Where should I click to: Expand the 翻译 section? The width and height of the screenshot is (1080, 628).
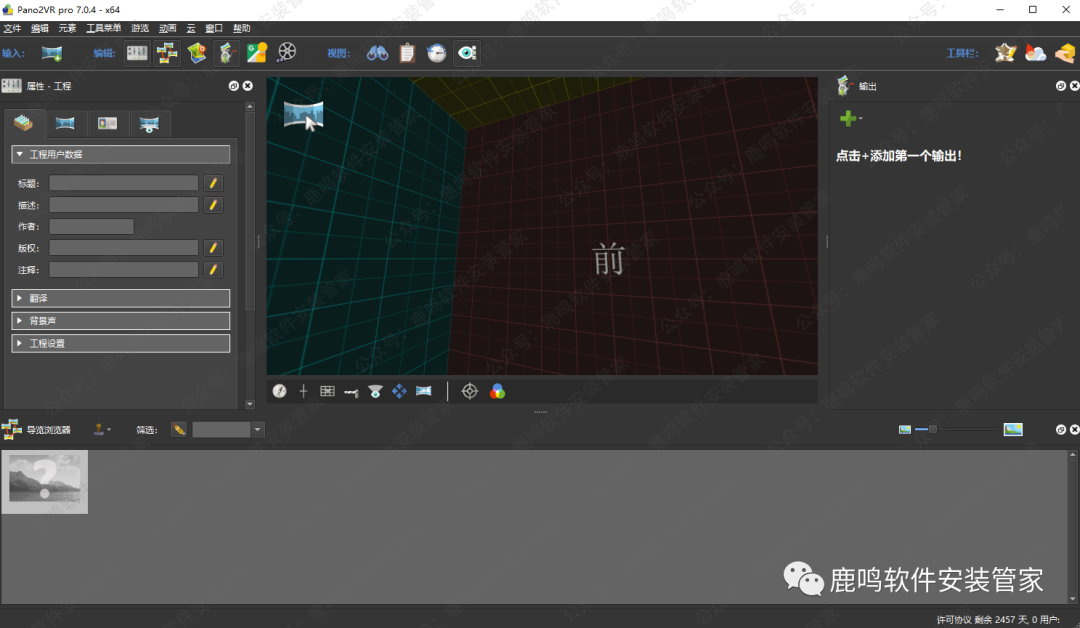tap(121, 298)
